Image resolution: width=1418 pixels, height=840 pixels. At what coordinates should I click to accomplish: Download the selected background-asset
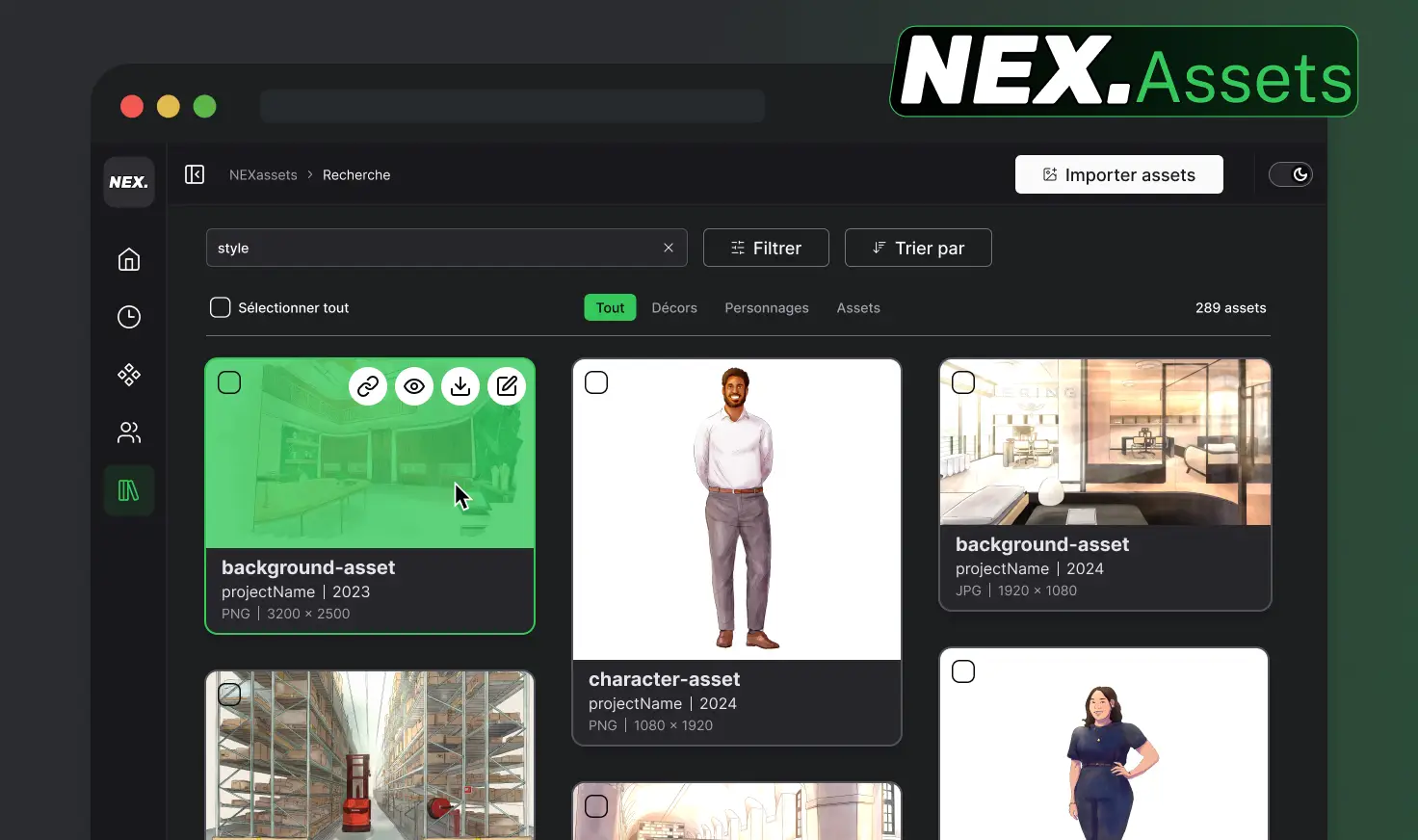pos(460,386)
